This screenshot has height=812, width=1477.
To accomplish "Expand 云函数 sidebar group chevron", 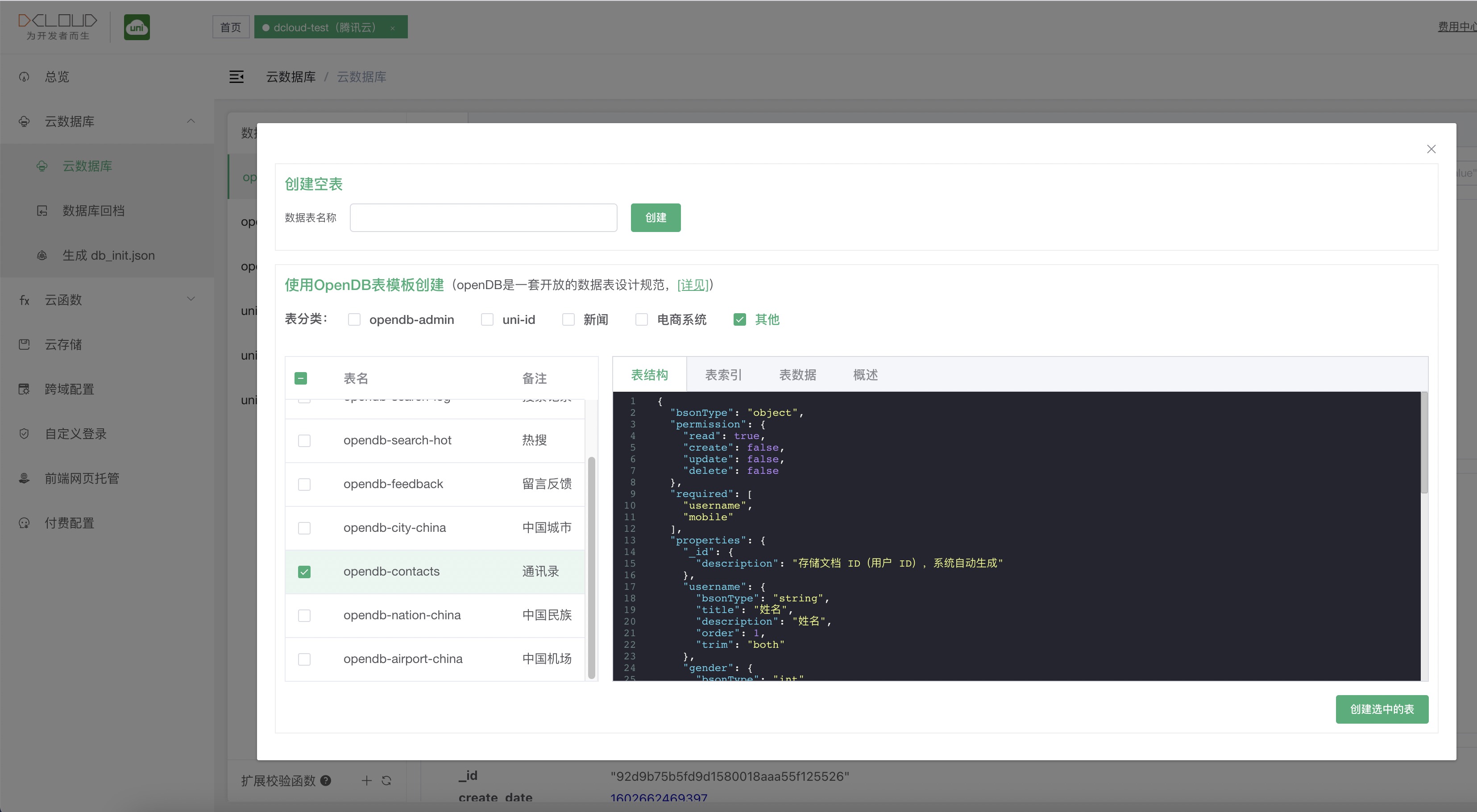I will (191, 299).
